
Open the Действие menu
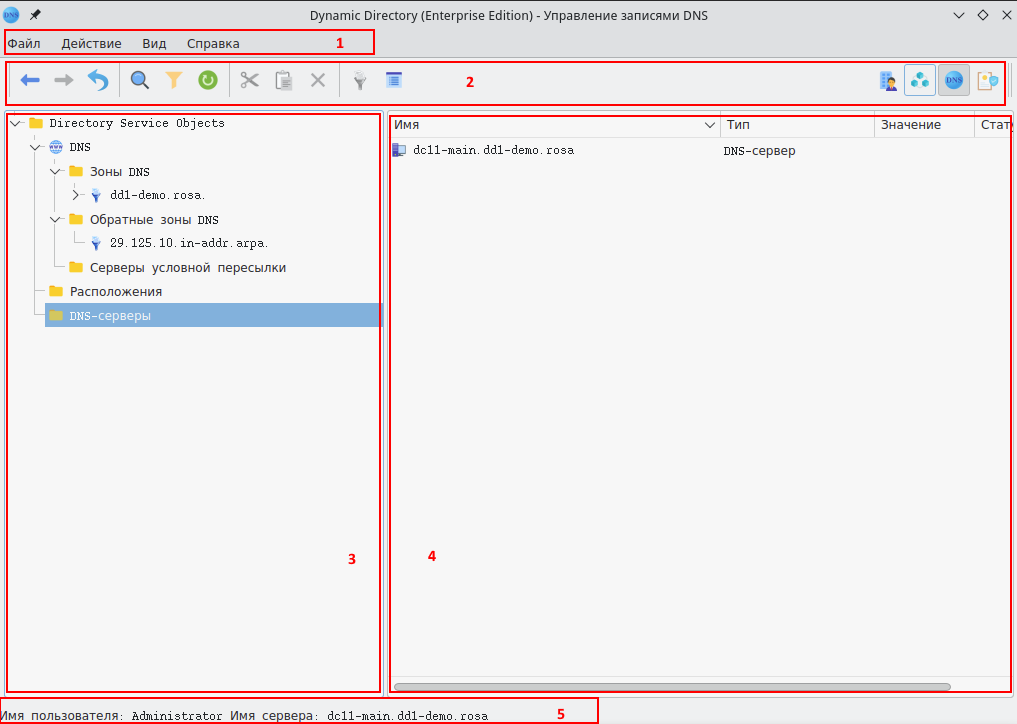click(91, 44)
